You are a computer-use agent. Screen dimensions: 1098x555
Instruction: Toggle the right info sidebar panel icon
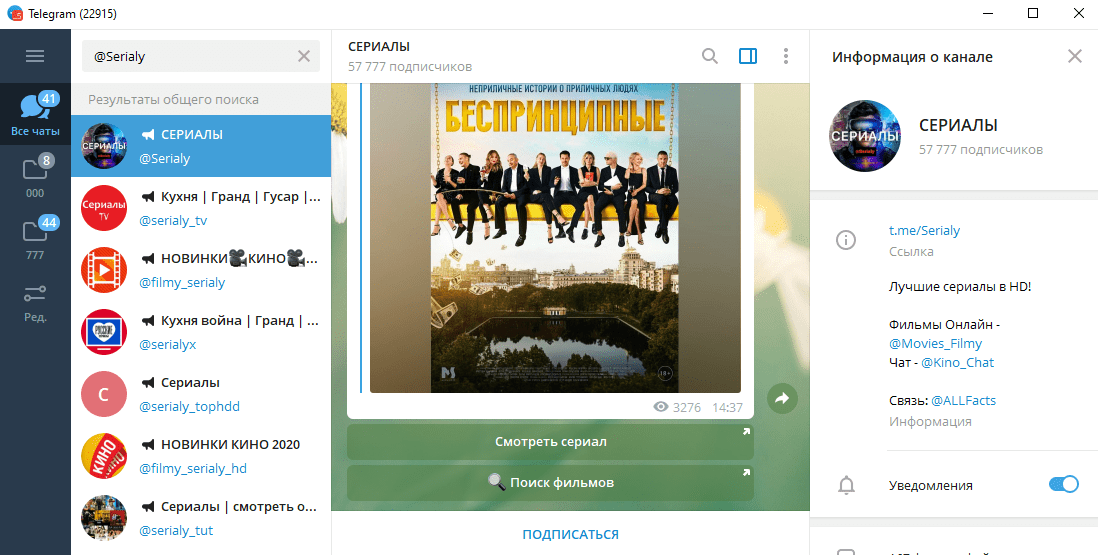(748, 56)
